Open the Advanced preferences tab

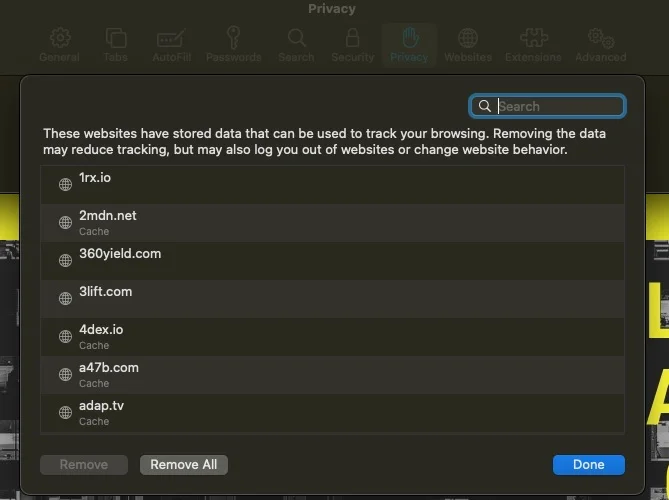tap(601, 45)
